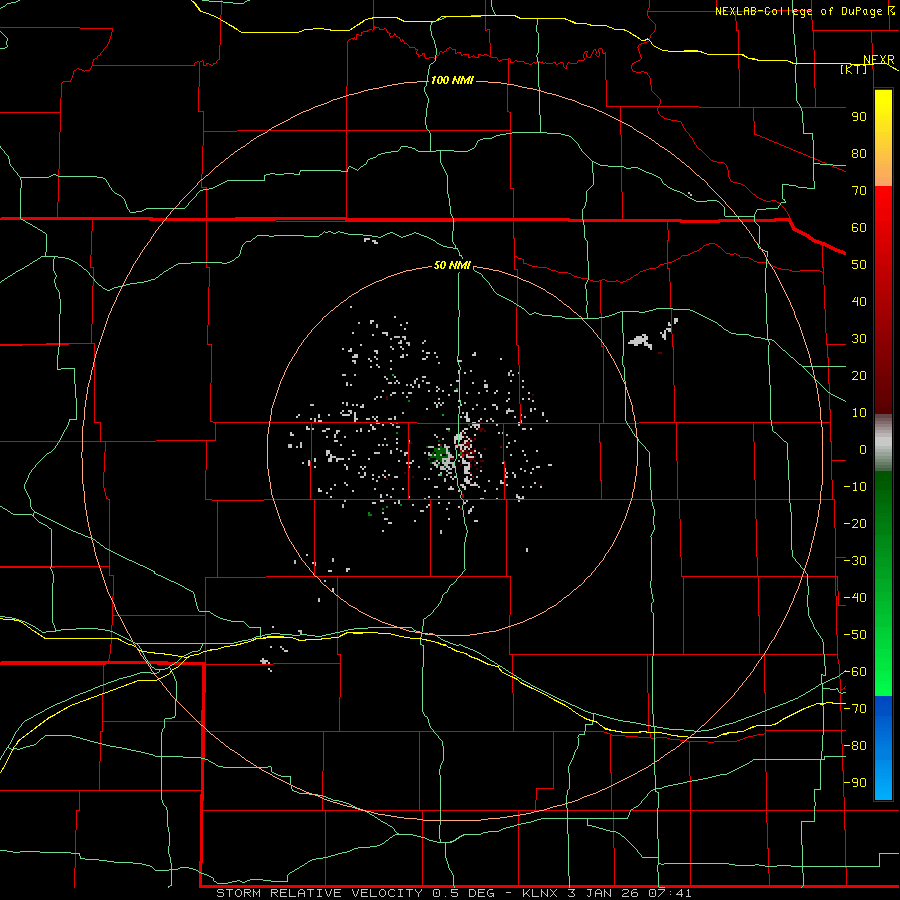Click the positive "20" scale value

pos(859,375)
